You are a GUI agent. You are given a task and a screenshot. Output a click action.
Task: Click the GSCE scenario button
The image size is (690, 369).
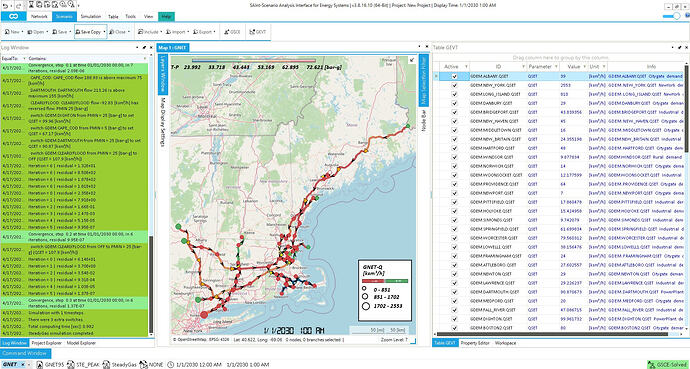tap(232, 32)
